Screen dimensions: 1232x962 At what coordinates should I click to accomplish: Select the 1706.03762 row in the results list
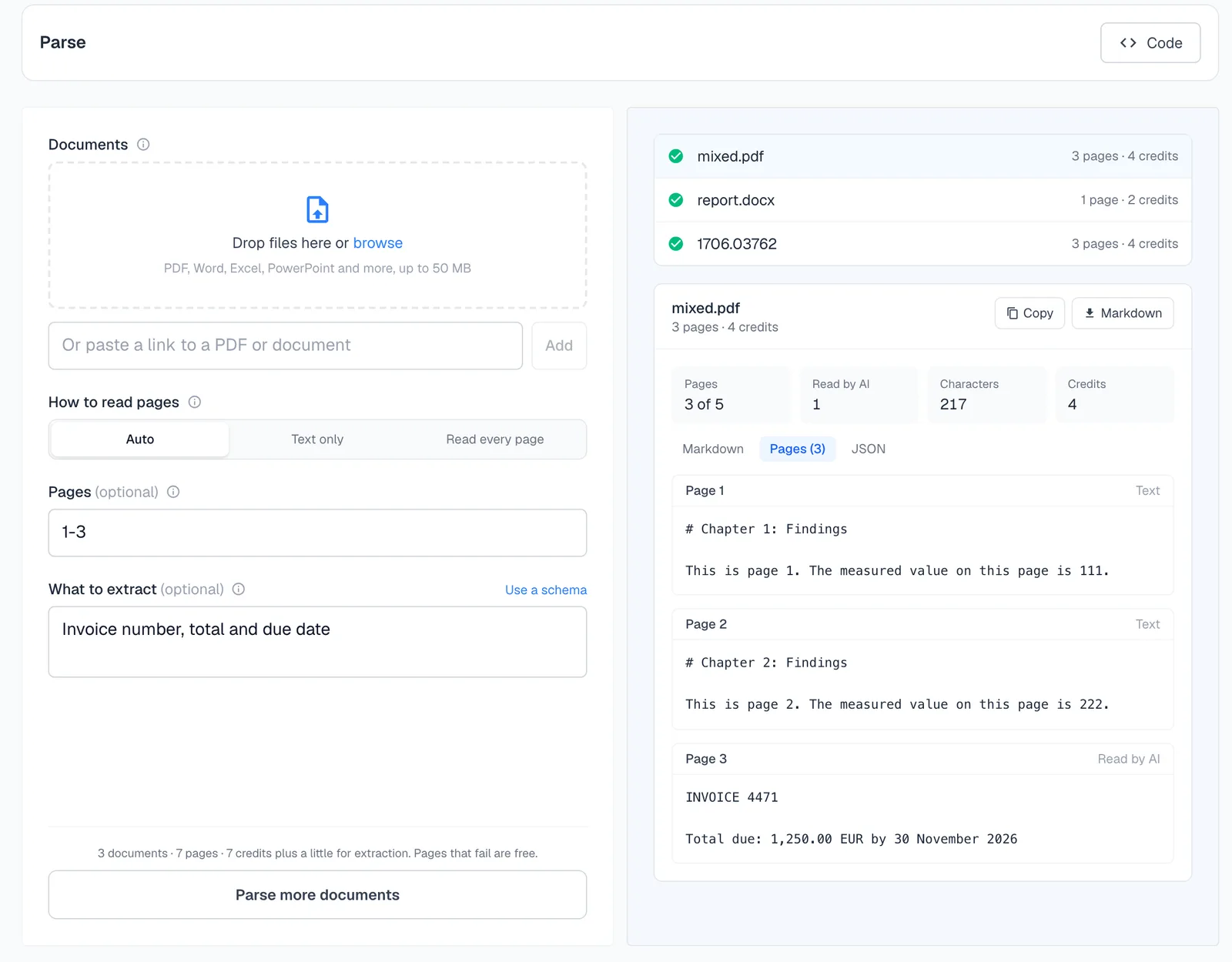click(922, 244)
